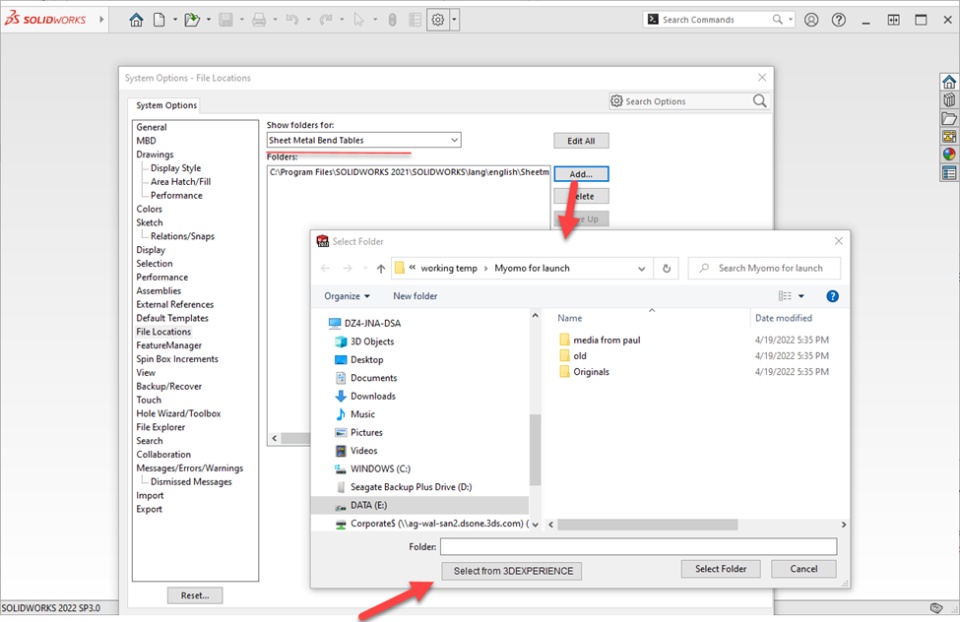Image resolution: width=960 pixels, height=622 pixels.
Task: Open Custom Properties task pane icon
Action: coord(949,173)
